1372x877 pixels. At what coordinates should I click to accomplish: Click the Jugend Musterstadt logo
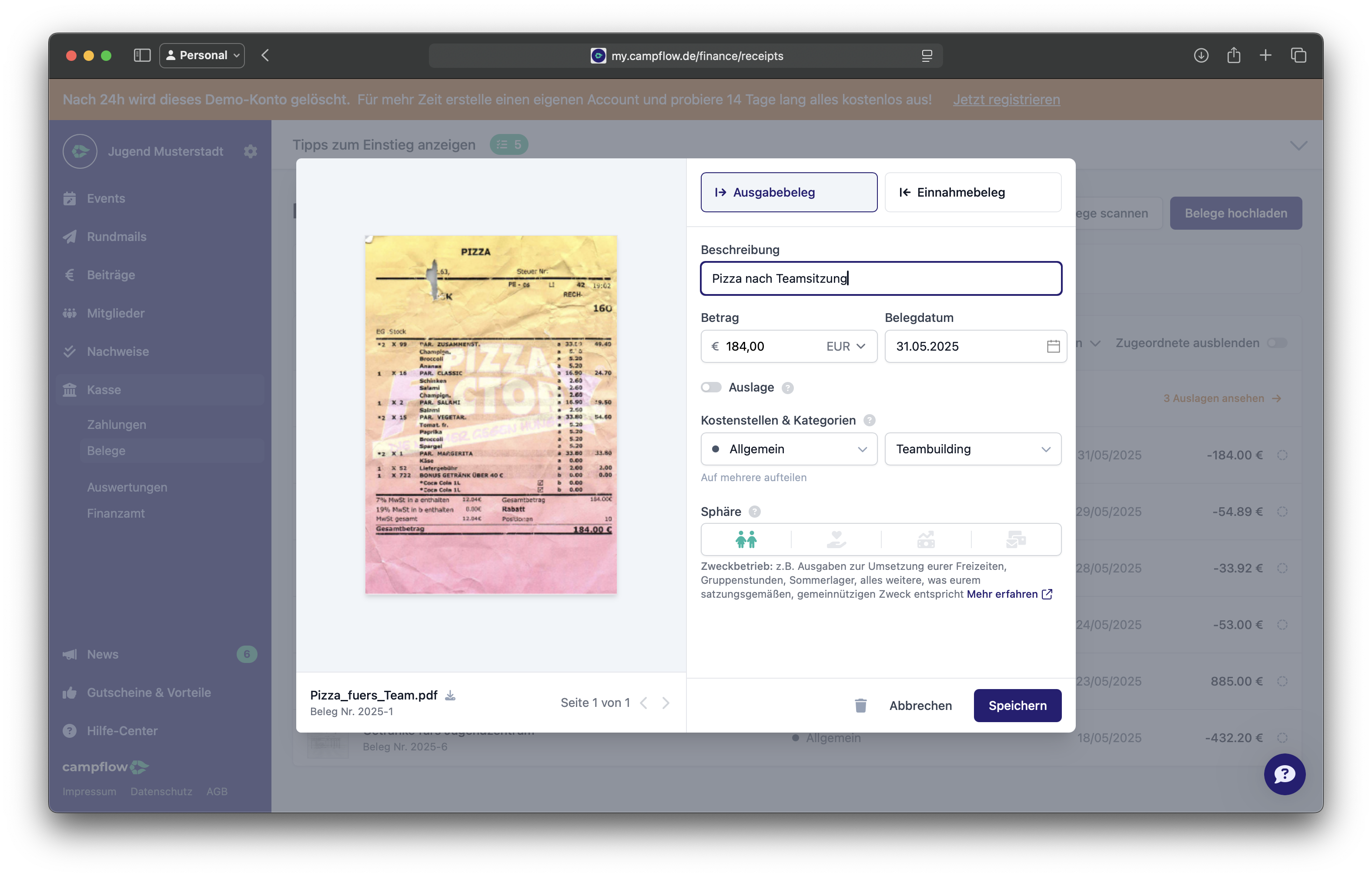click(80, 151)
